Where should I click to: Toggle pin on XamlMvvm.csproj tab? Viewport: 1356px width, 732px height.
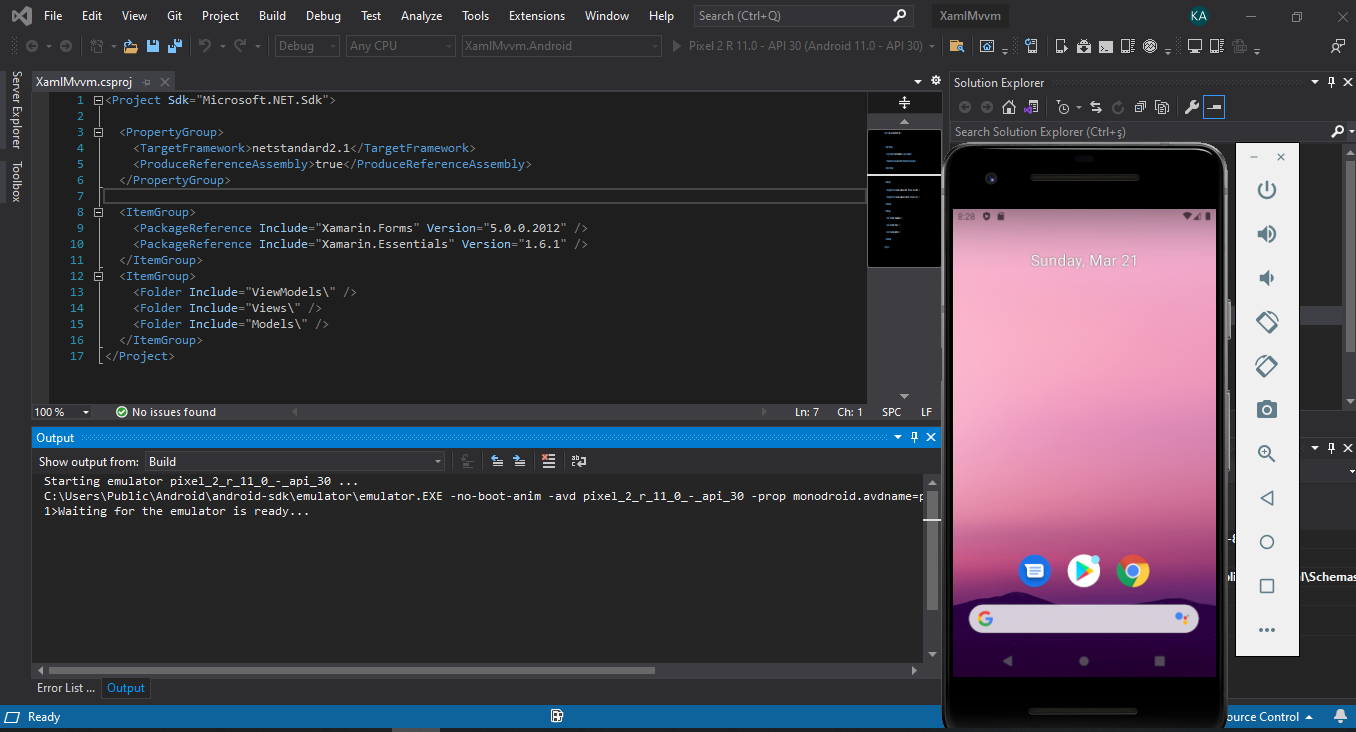(x=146, y=82)
